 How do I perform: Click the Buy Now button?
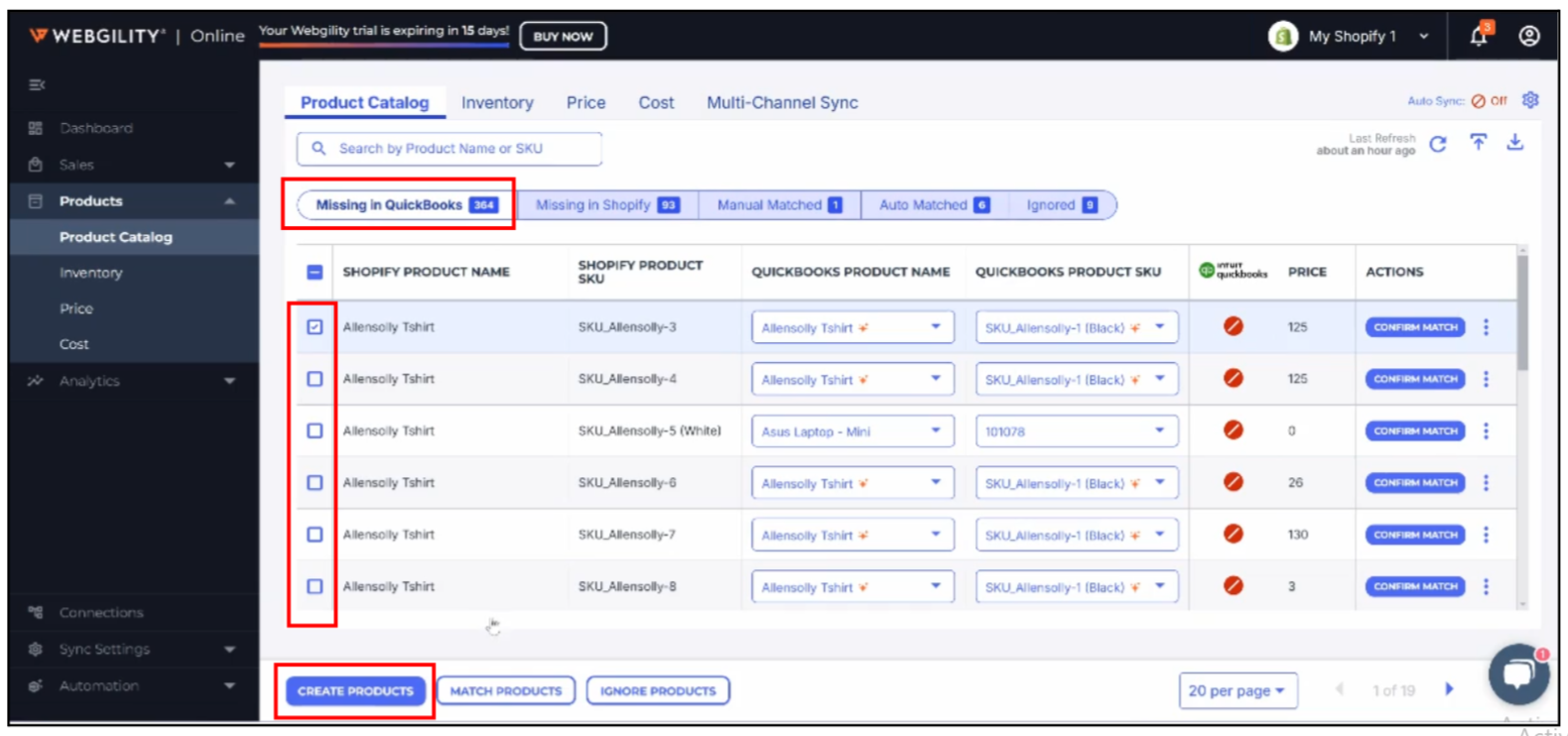tap(563, 37)
